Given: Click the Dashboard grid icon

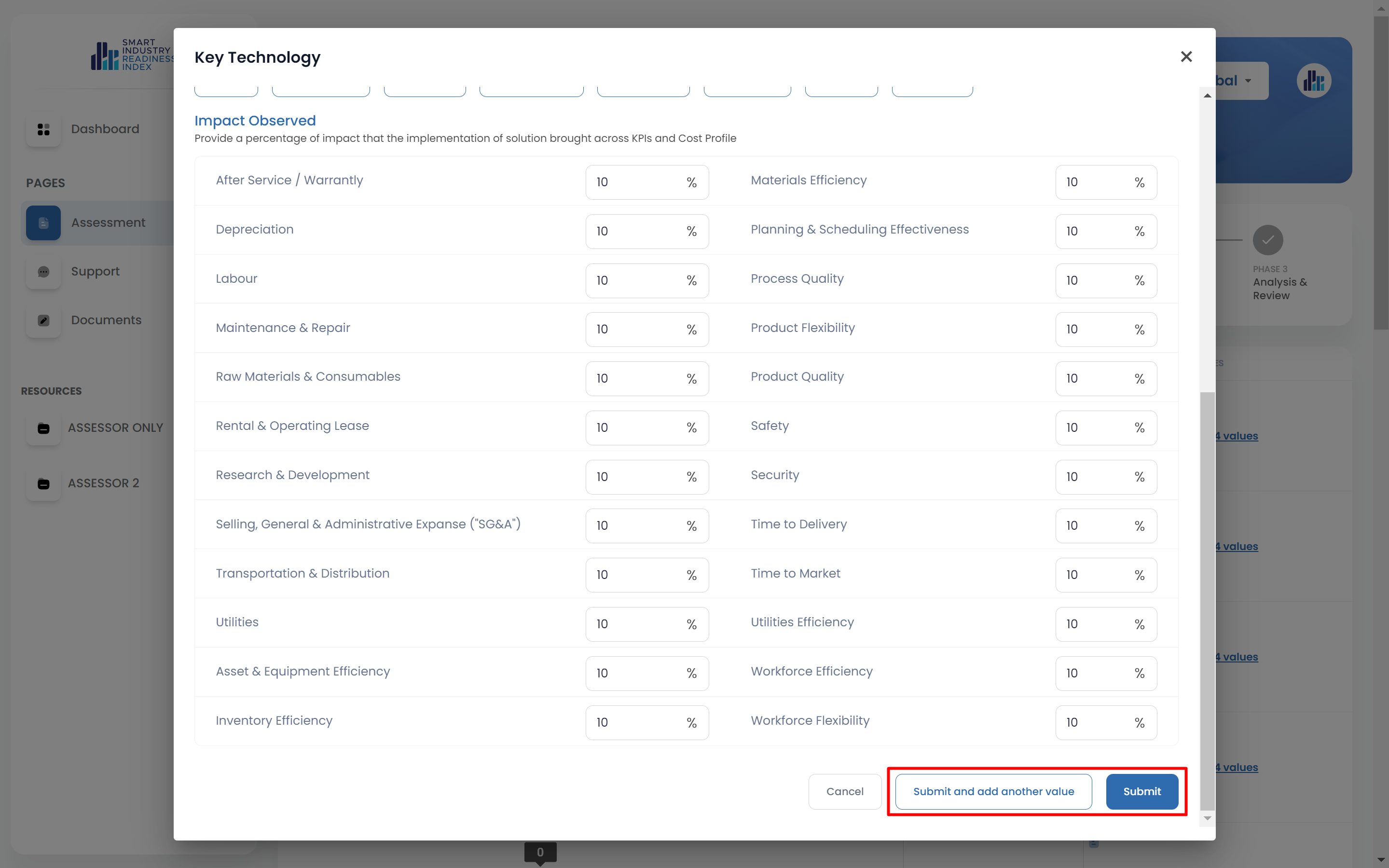Looking at the screenshot, I should 43,129.
